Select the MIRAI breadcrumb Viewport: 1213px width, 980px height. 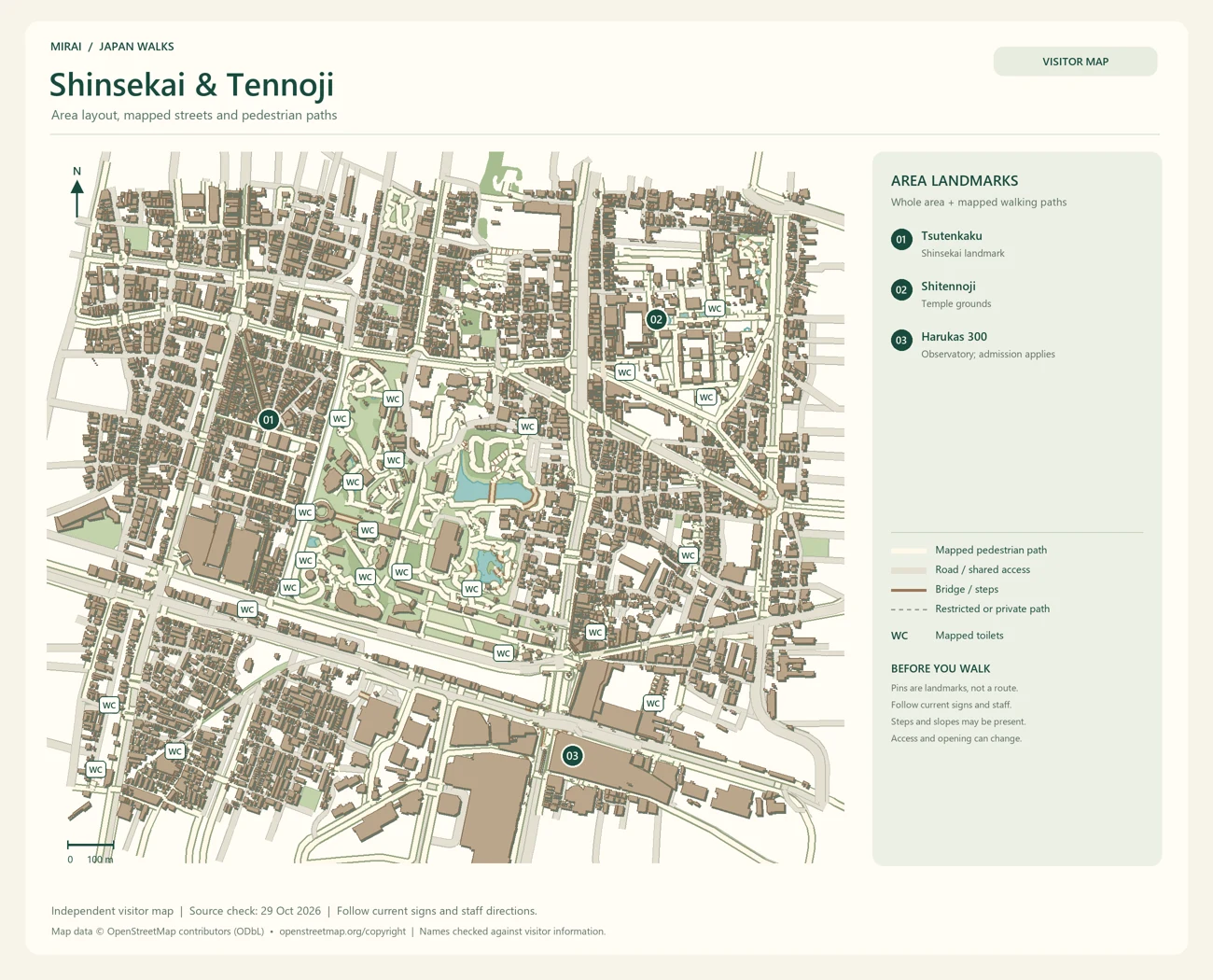[66, 47]
